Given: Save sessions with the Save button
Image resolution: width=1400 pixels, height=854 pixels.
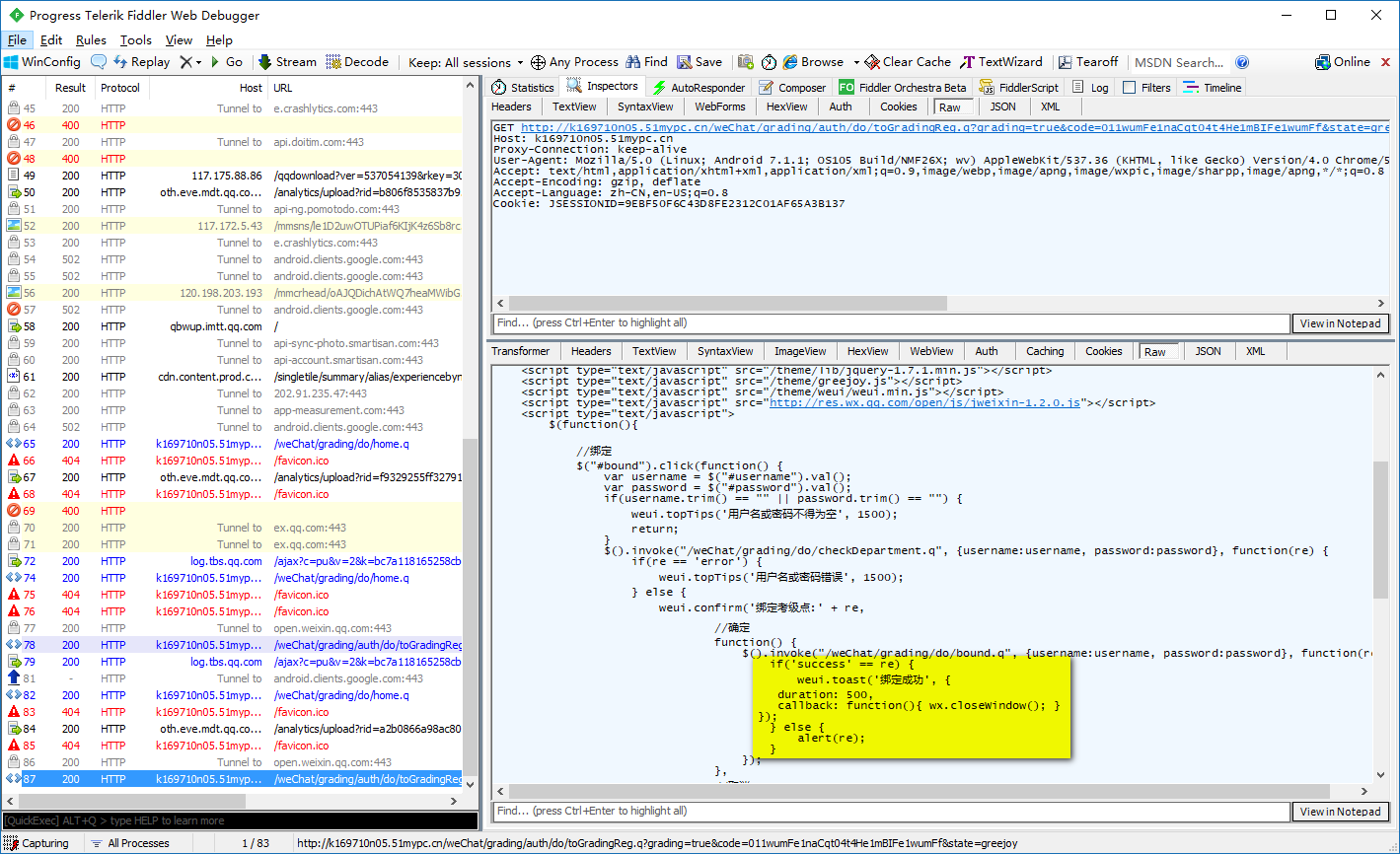Looking at the screenshot, I should 699,62.
